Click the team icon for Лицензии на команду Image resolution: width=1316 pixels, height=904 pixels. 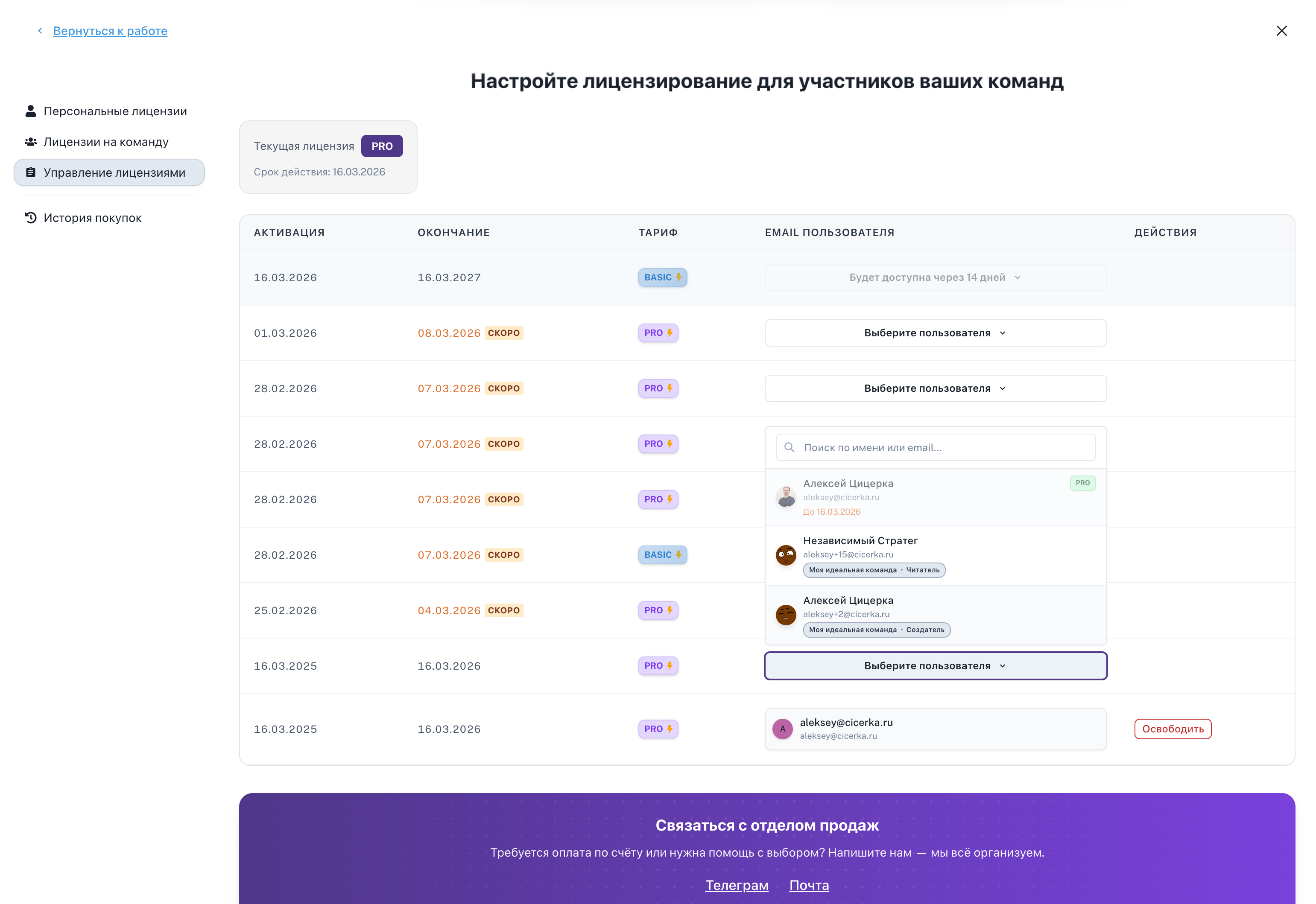(x=31, y=142)
